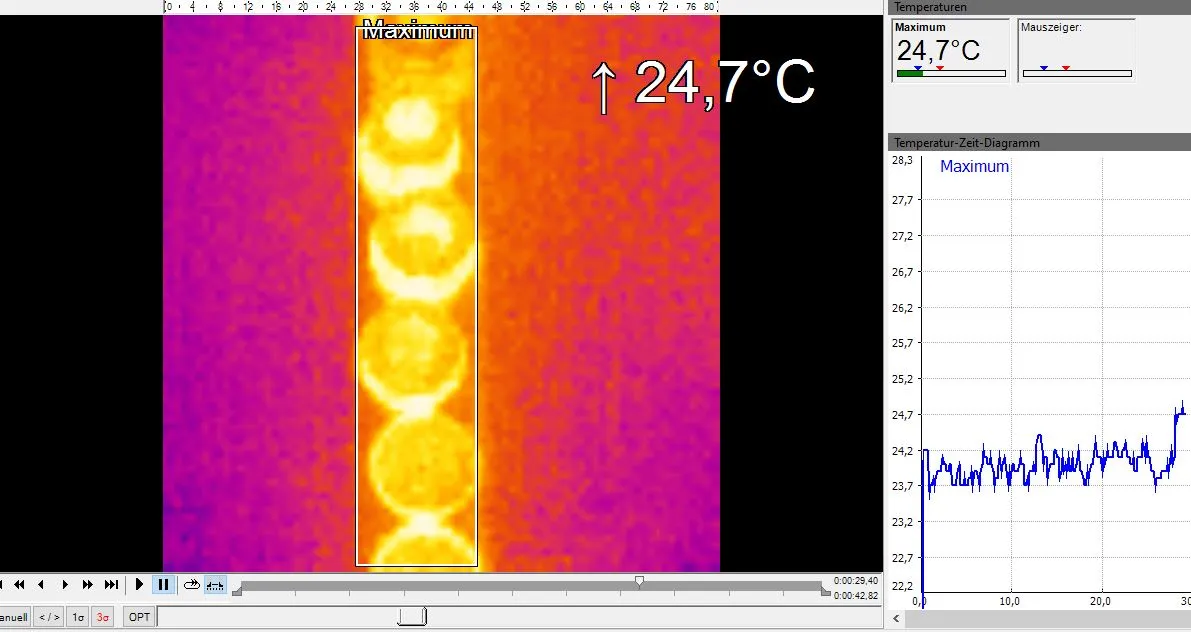Step one frame forward
Screen dimensions: 1191x632
pyautogui.click(x=65, y=585)
